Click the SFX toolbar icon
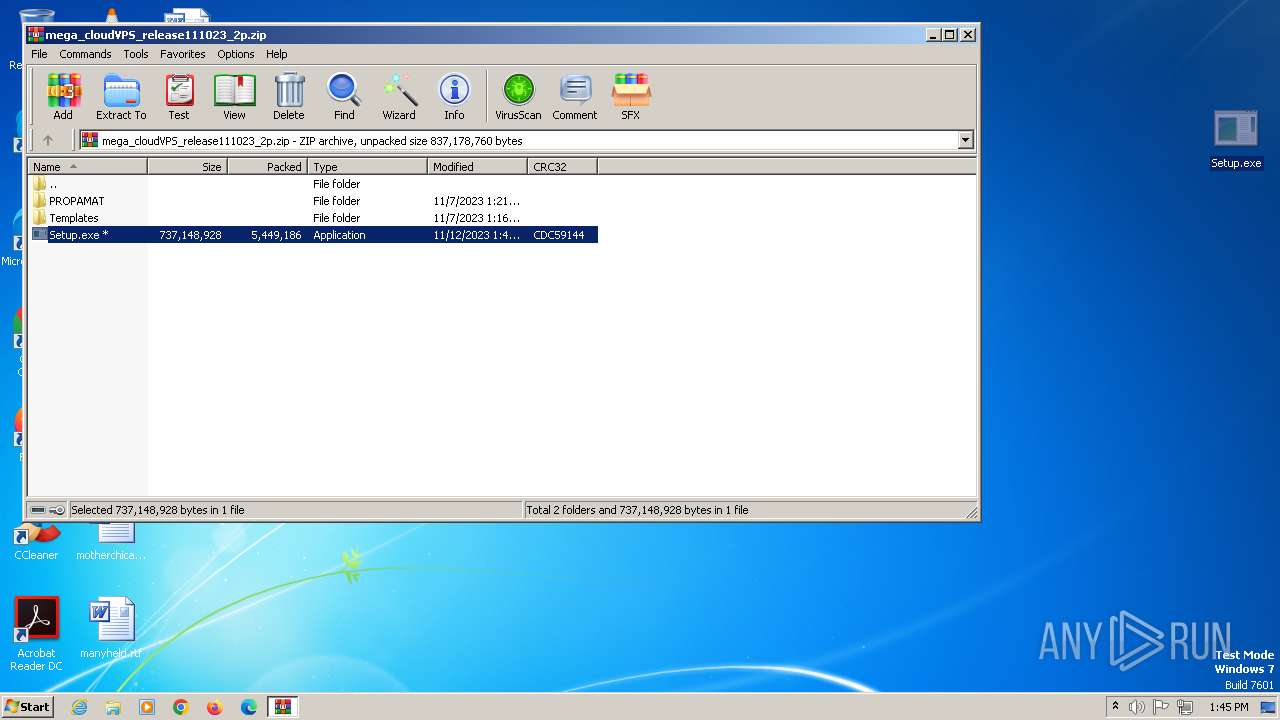The height and width of the screenshot is (720, 1280). [x=630, y=97]
